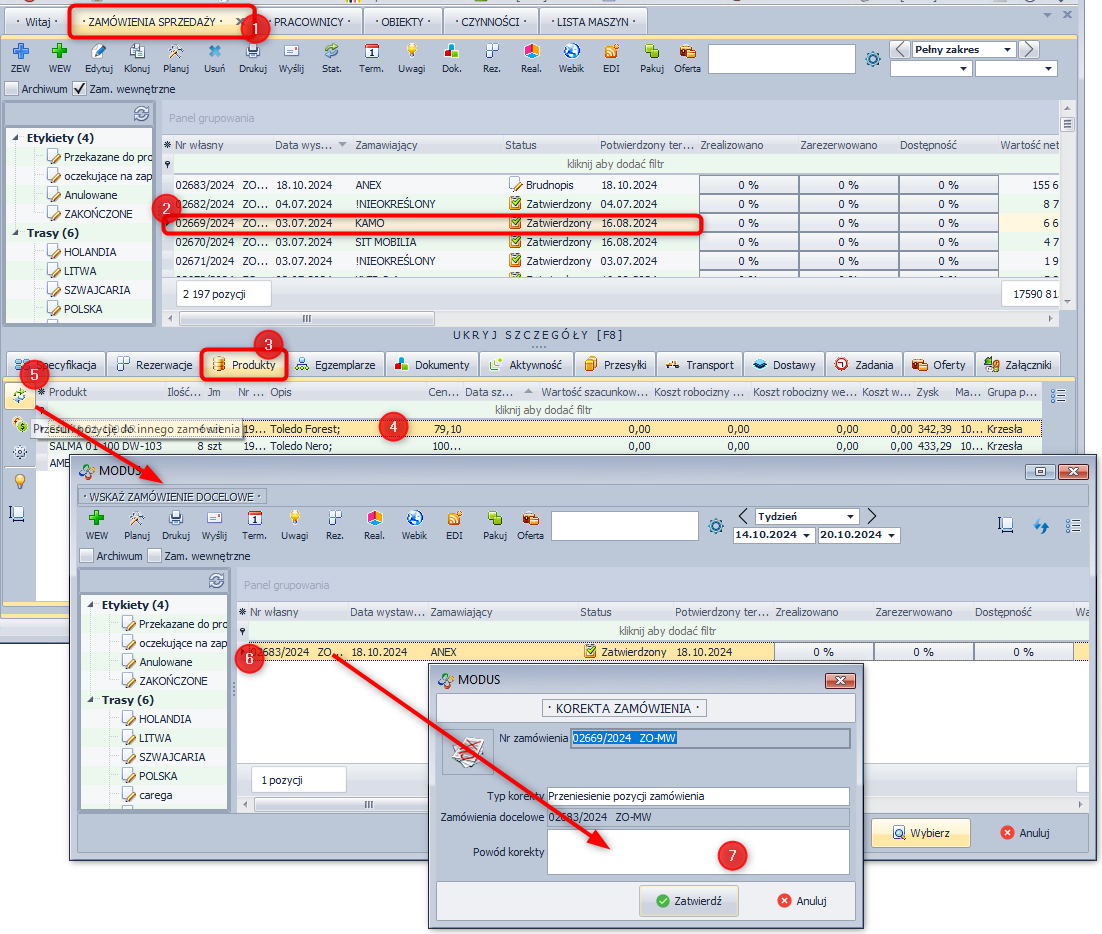Click EDI icon in MODUS dialog toolbar
Viewport: 1102px width, 934px height.
455,519
